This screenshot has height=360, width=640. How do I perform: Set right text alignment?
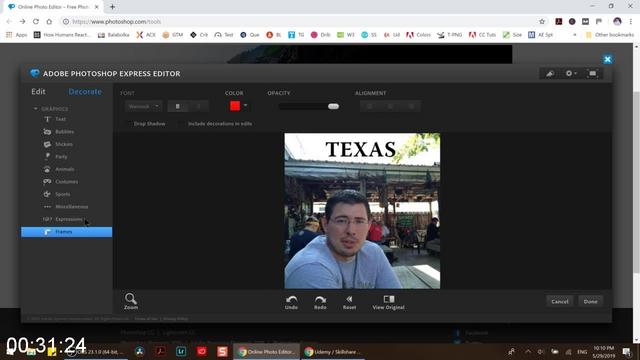click(x=411, y=107)
